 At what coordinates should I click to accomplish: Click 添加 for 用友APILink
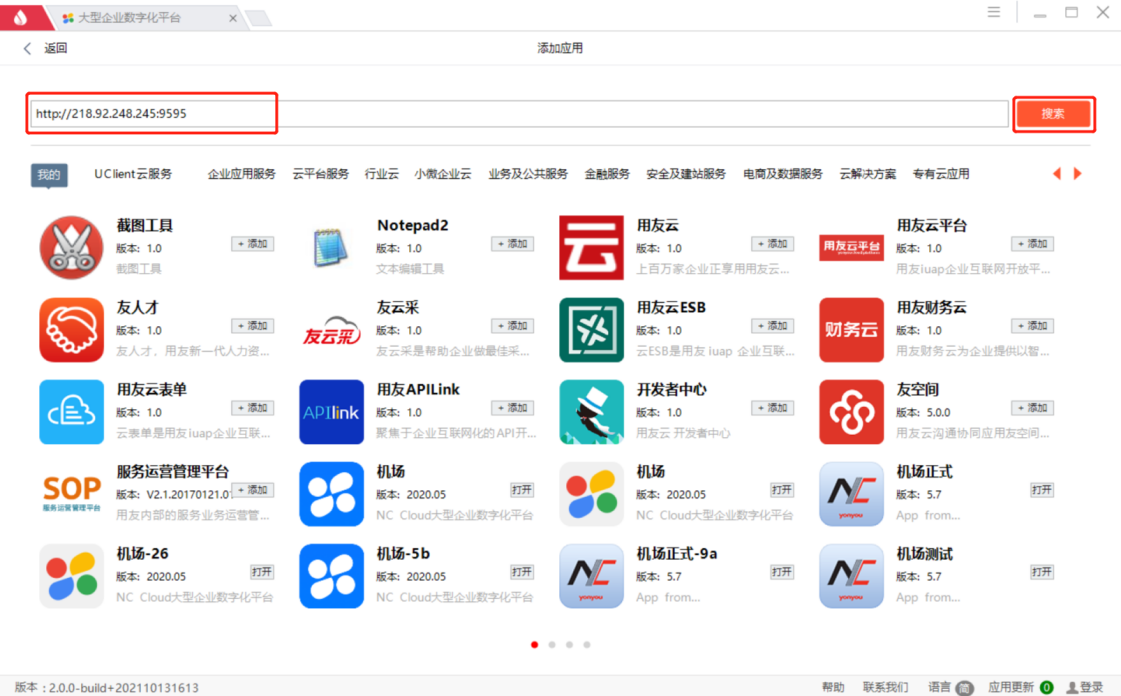[513, 408]
